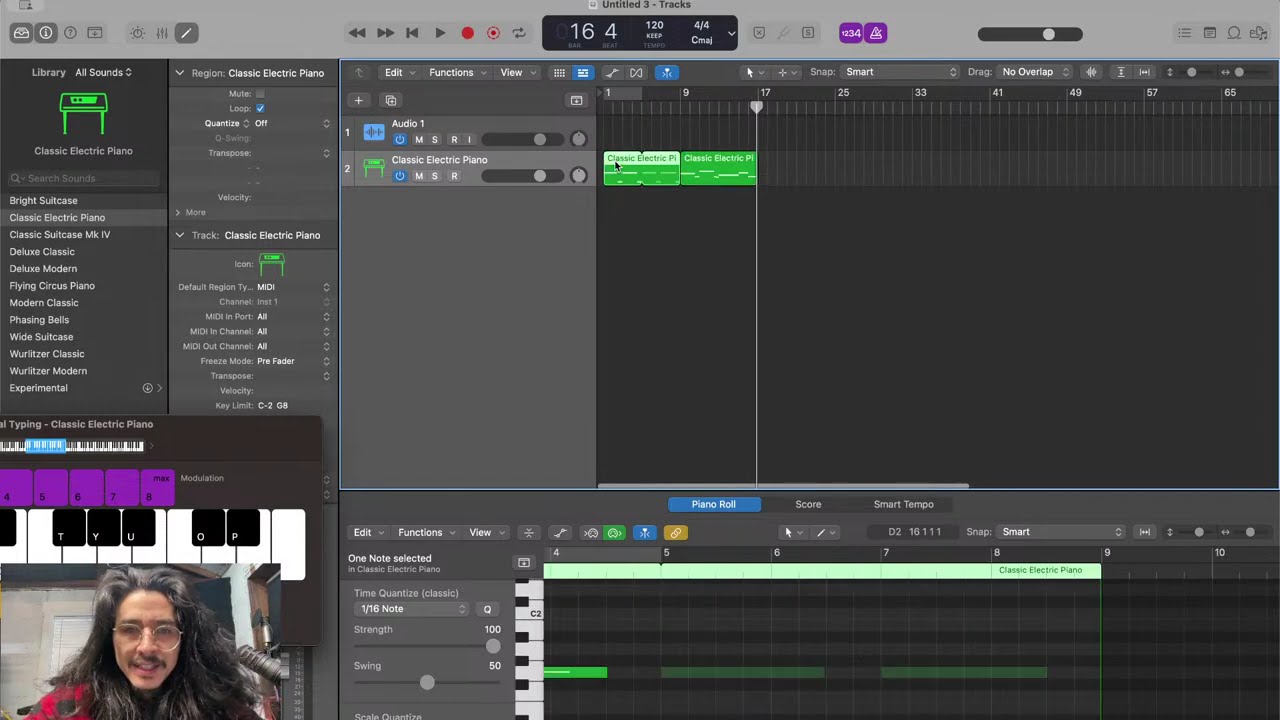Toggle Cycle mode button
This screenshot has width=1280, height=720.
[519, 33]
